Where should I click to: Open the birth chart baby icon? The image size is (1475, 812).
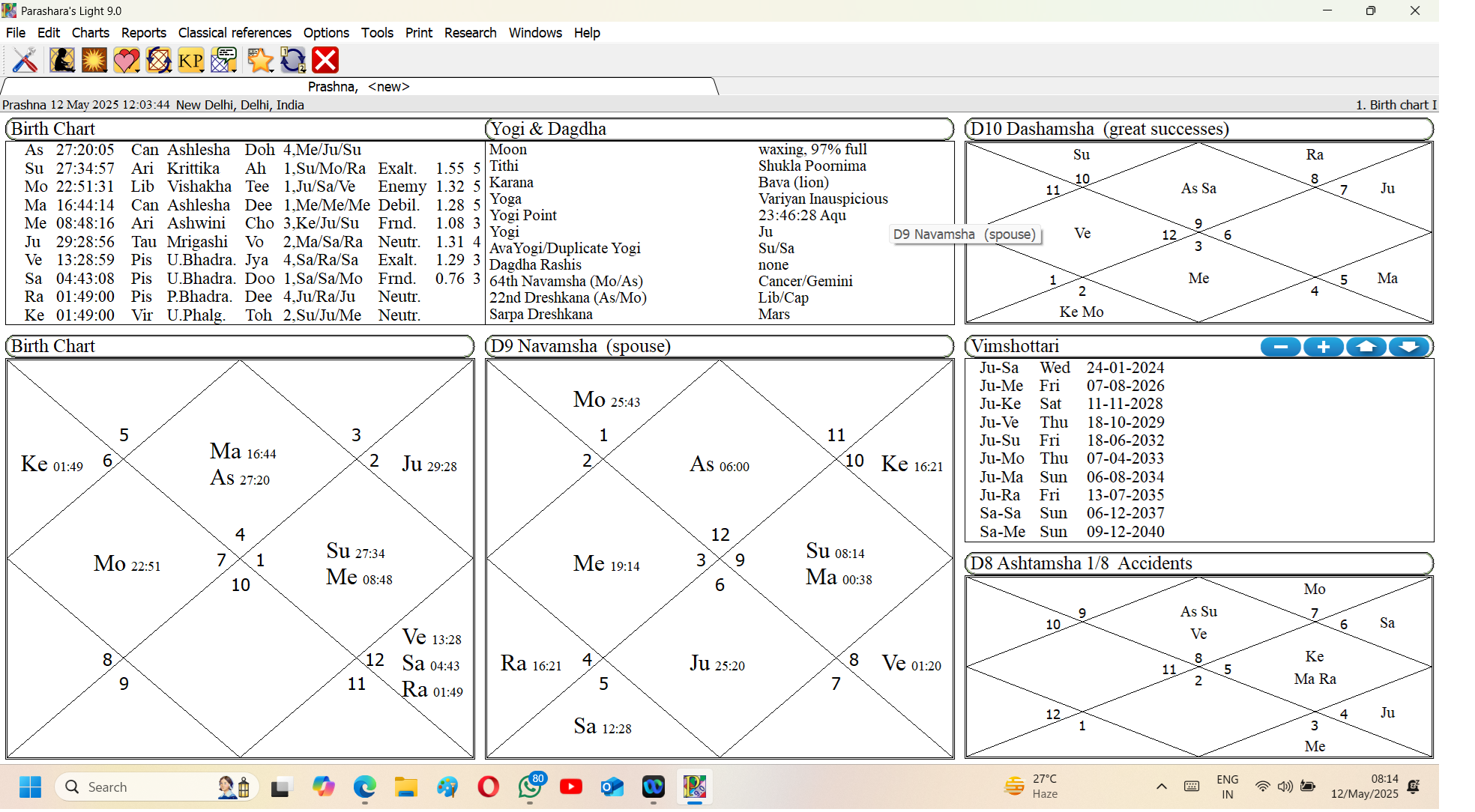(x=62, y=60)
